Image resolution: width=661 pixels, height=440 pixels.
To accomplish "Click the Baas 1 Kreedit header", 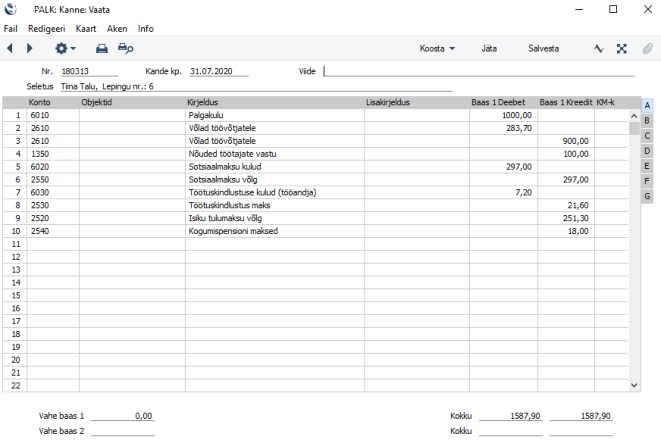I will coord(566,102).
